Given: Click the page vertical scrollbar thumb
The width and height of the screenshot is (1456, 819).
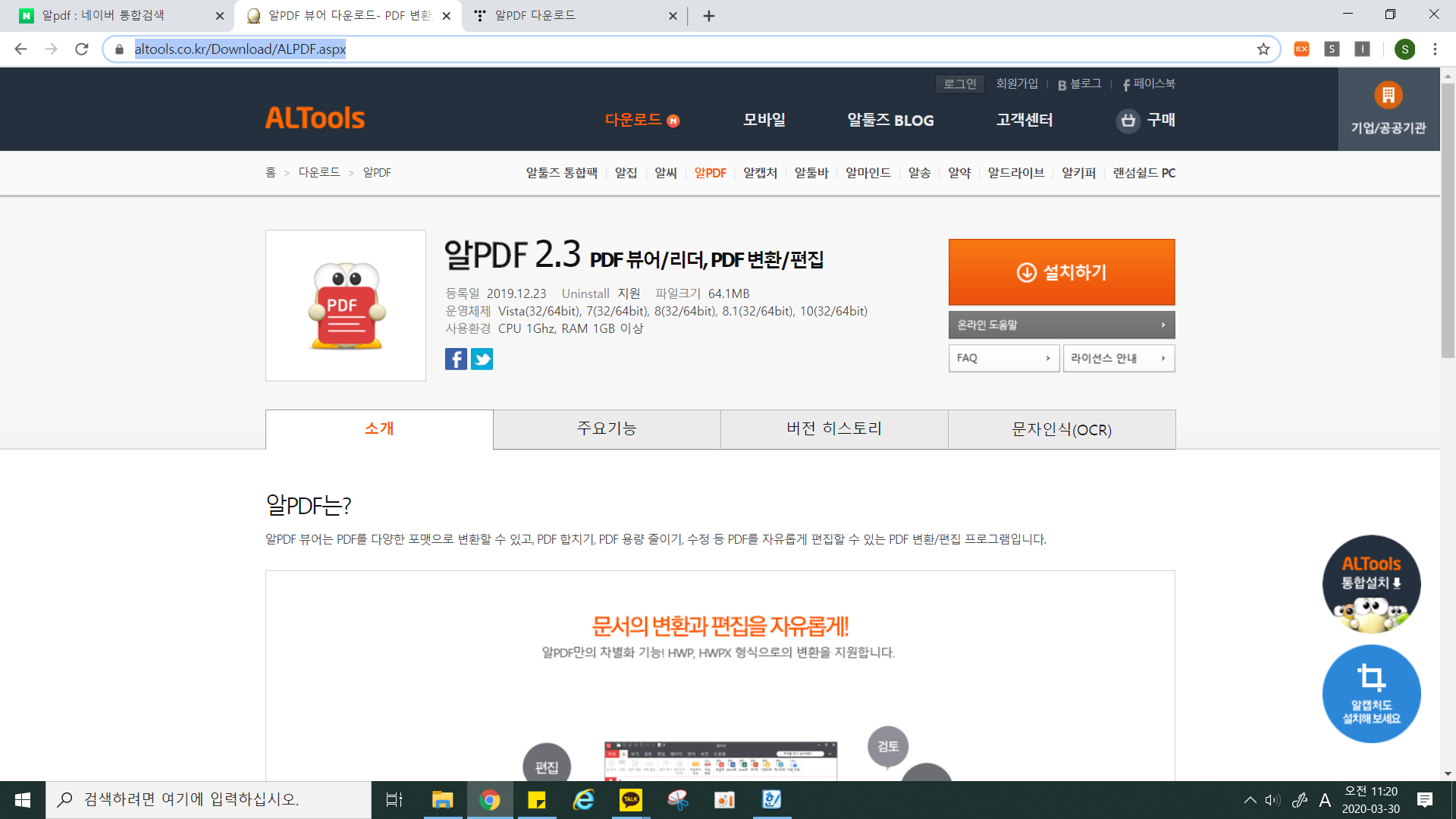Looking at the screenshot, I should tap(1447, 220).
